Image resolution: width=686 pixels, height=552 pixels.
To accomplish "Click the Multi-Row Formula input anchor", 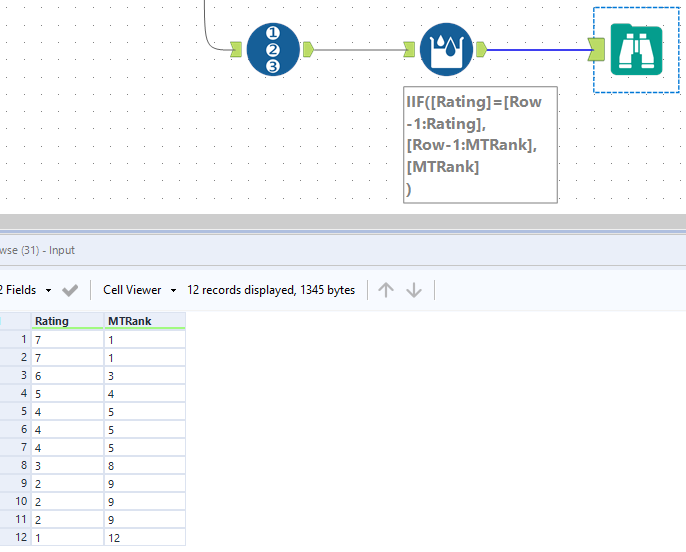I will pyautogui.click(x=409, y=48).
